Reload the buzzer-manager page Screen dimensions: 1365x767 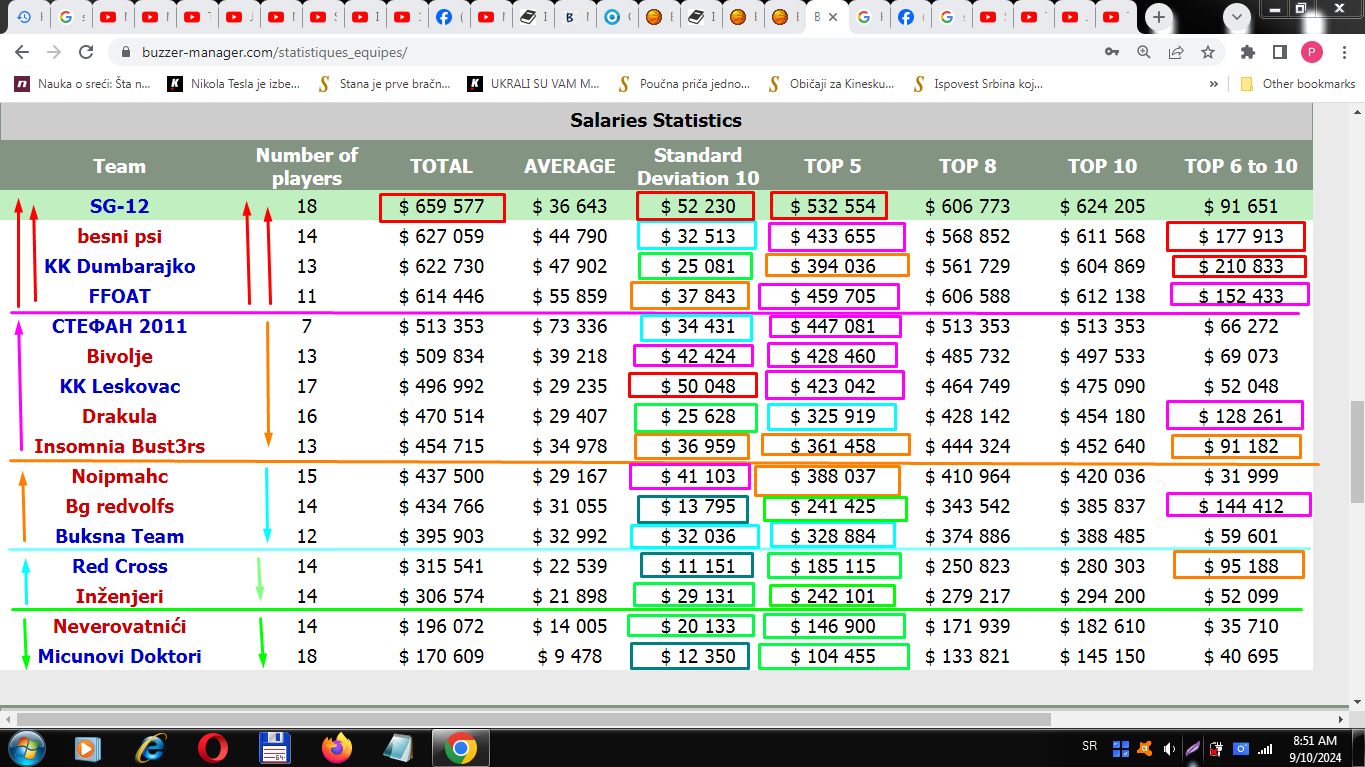[86, 52]
